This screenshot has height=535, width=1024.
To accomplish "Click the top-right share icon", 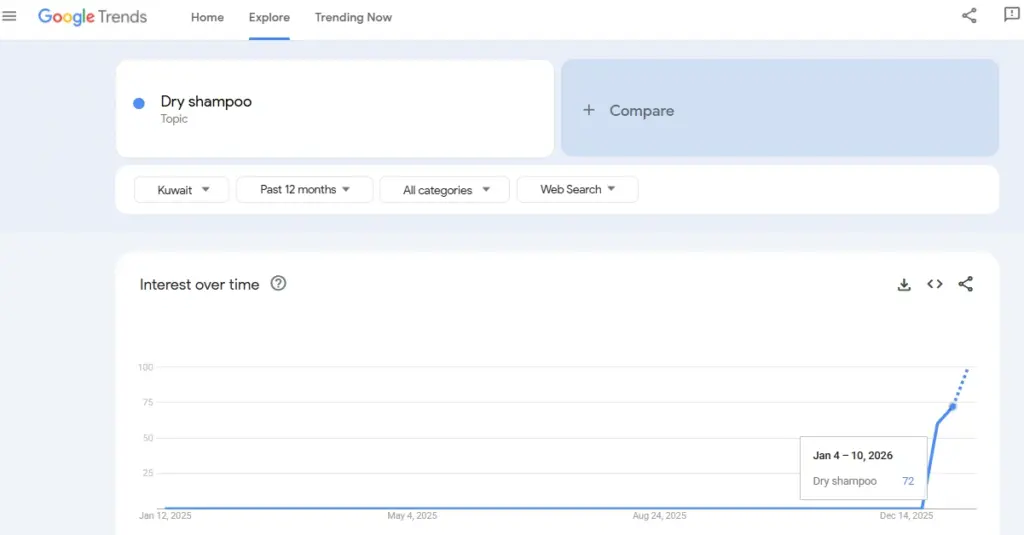I will (x=968, y=15).
